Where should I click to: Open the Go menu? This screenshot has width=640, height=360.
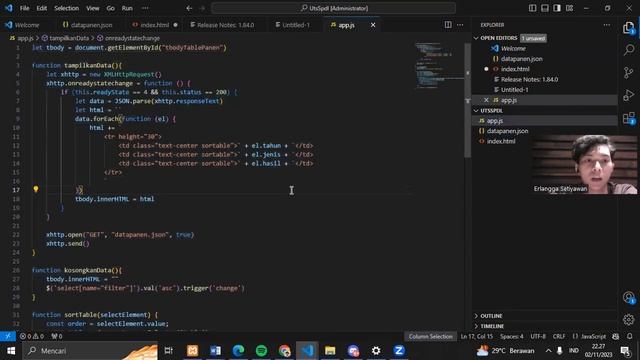(x=111, y=8)
